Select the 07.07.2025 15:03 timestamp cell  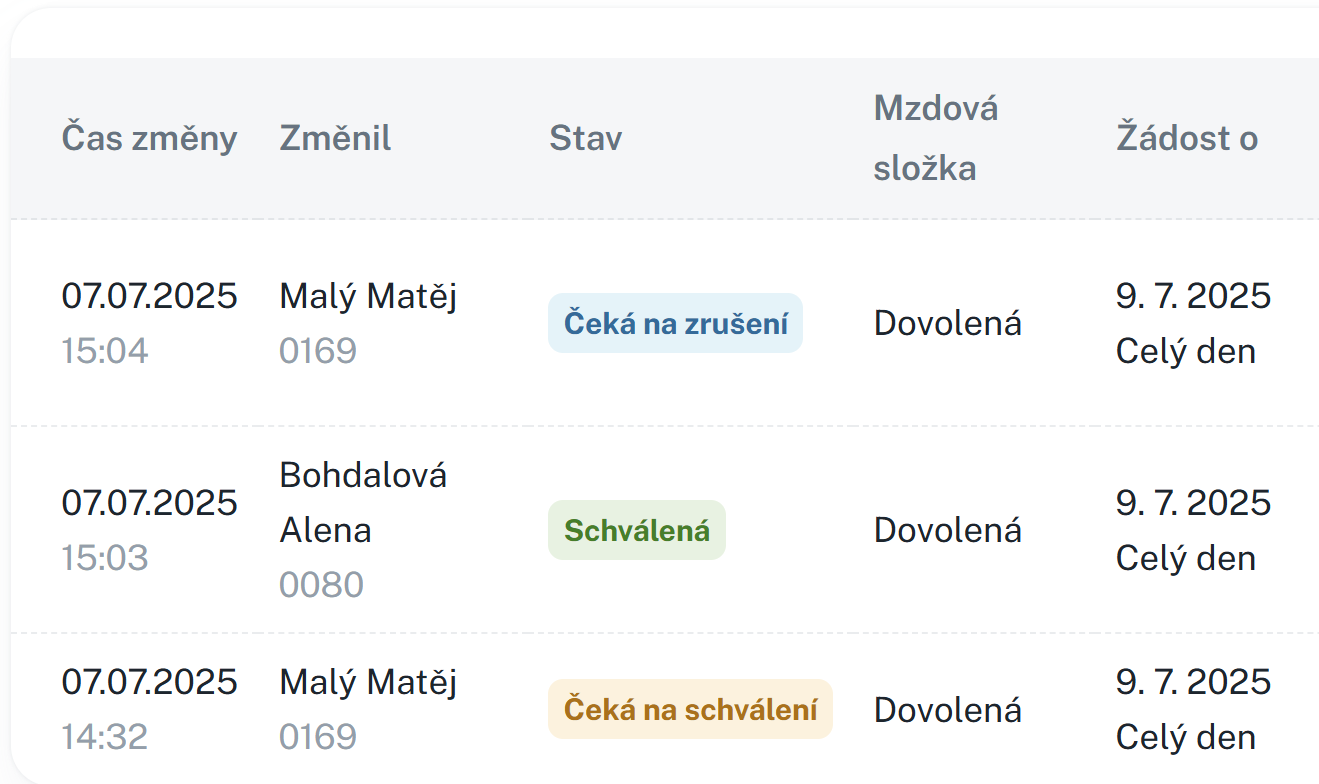pos(149,529)
